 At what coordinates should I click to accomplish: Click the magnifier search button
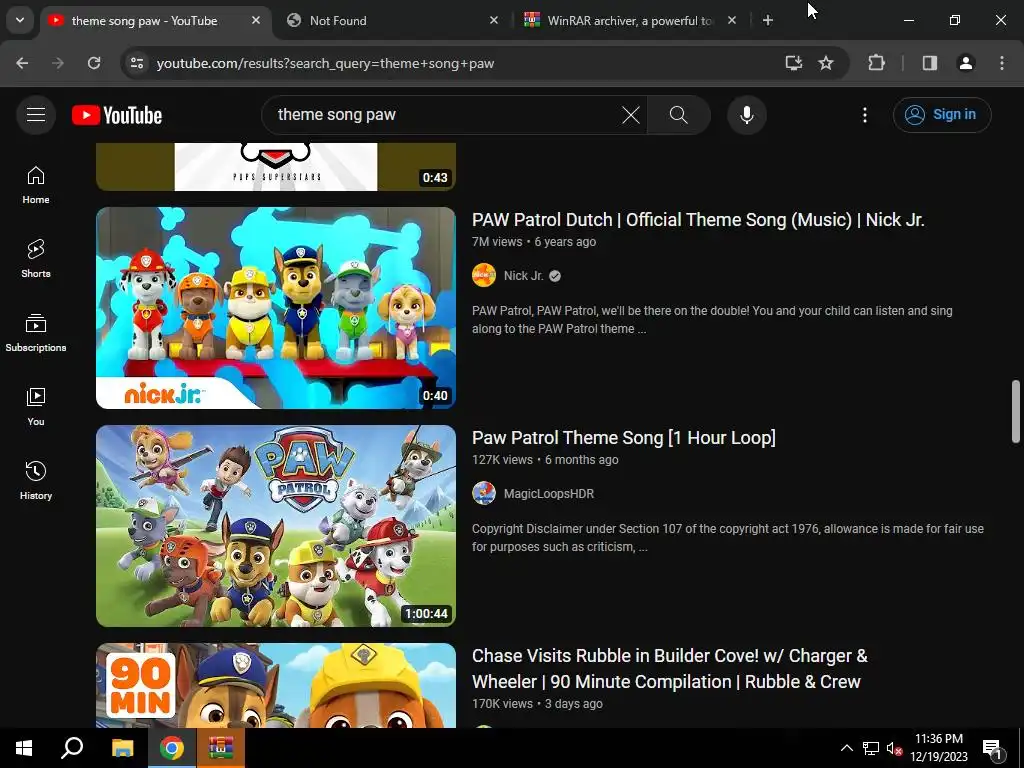(x=679, y=115)
